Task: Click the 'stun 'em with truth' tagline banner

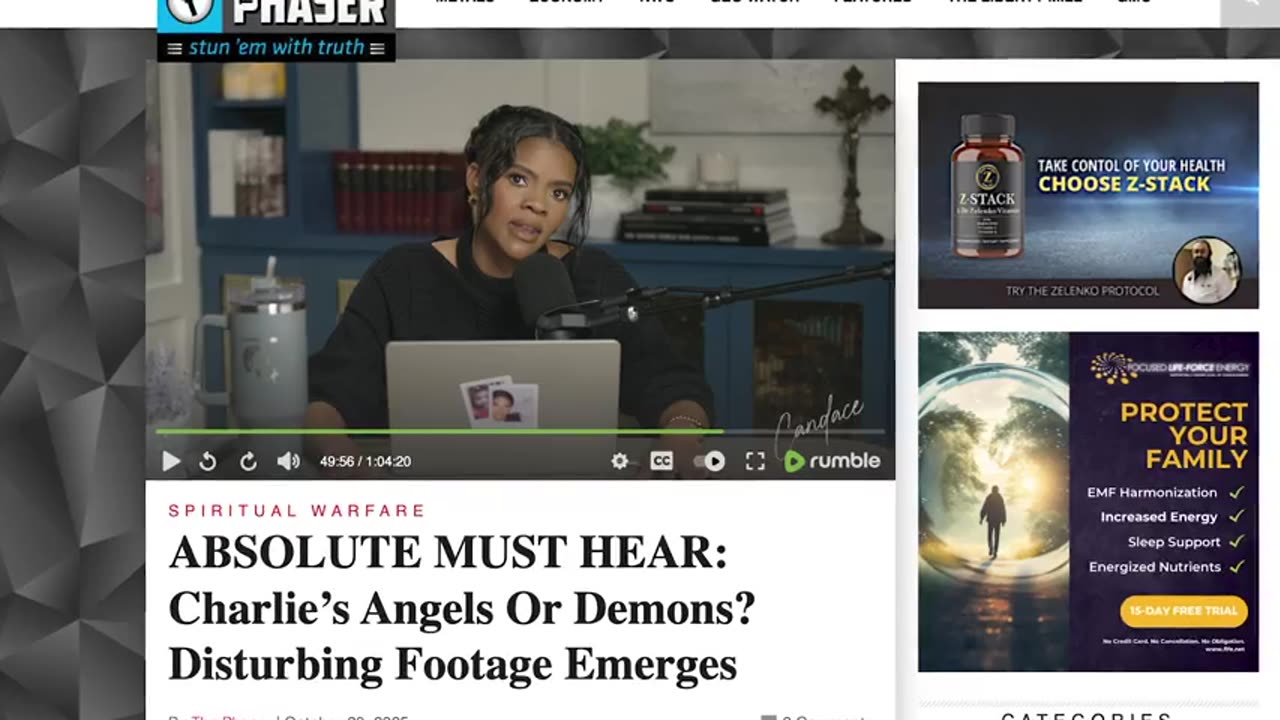Action: [x=276, y=47]
